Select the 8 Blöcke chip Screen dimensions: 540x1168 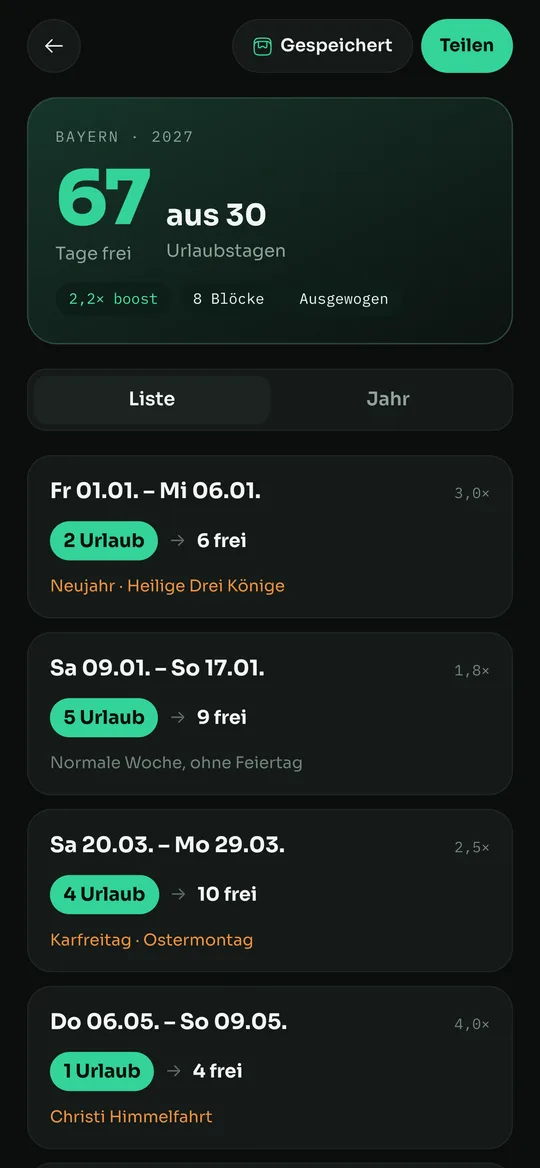pyautogui.click(x=229, y=299)
